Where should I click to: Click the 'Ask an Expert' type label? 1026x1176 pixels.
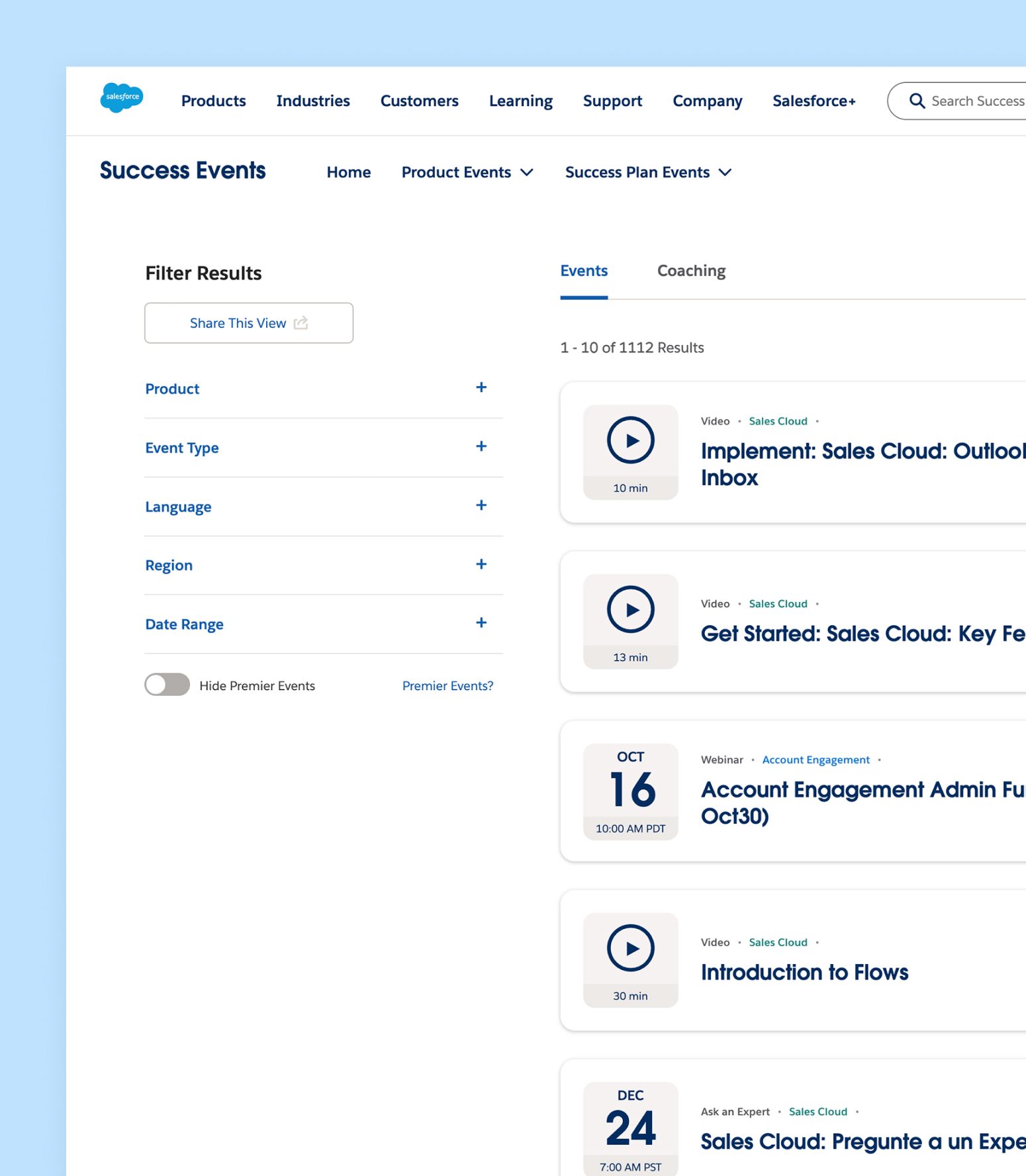click(735, 1112)
